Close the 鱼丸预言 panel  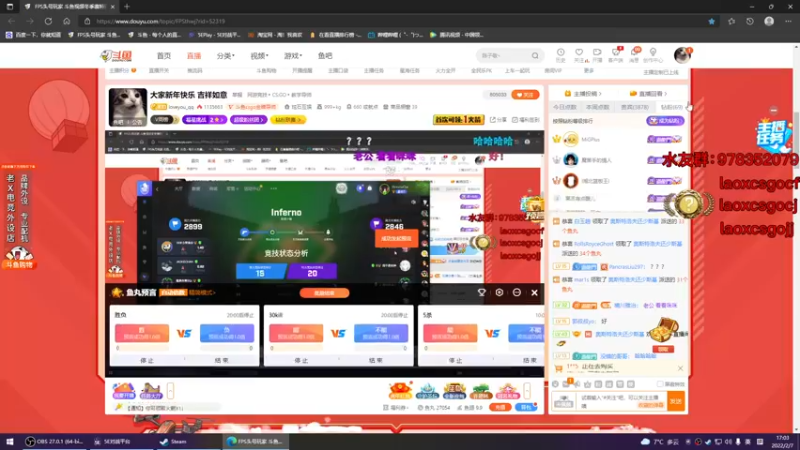coord(534,293)
